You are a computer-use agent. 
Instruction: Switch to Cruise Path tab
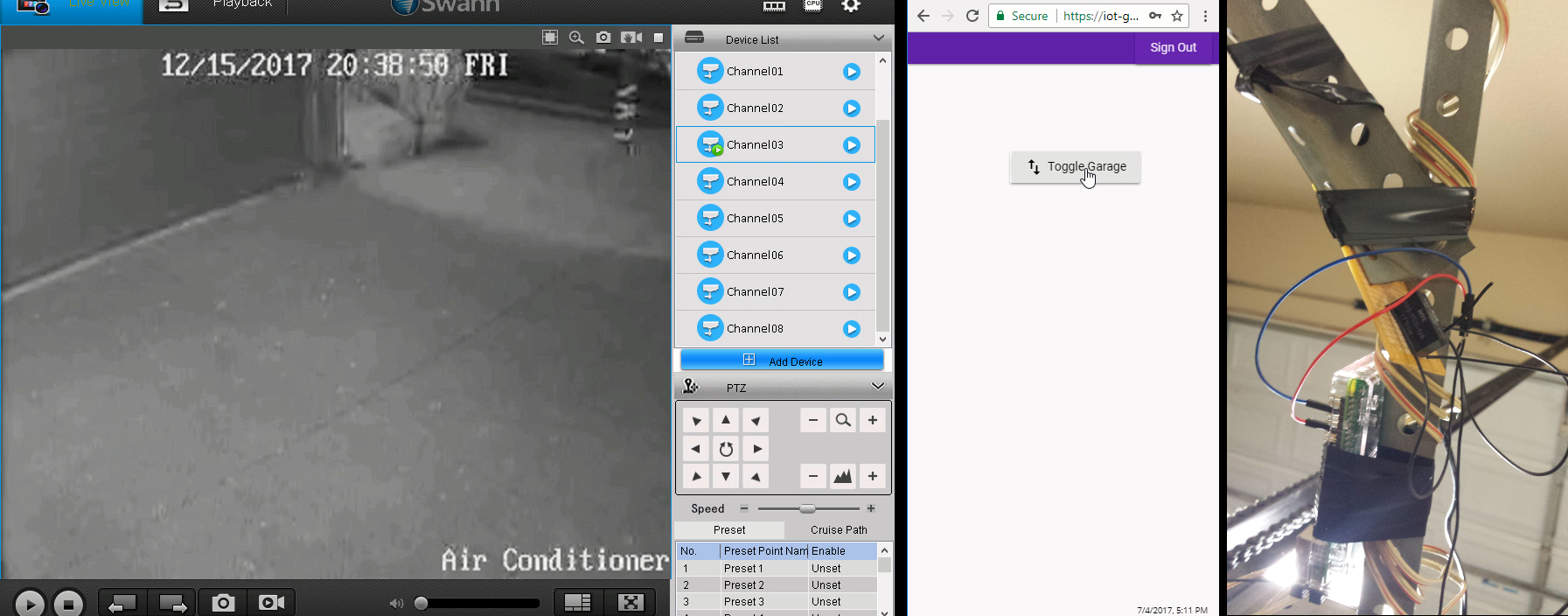click(x=839, y=530)
